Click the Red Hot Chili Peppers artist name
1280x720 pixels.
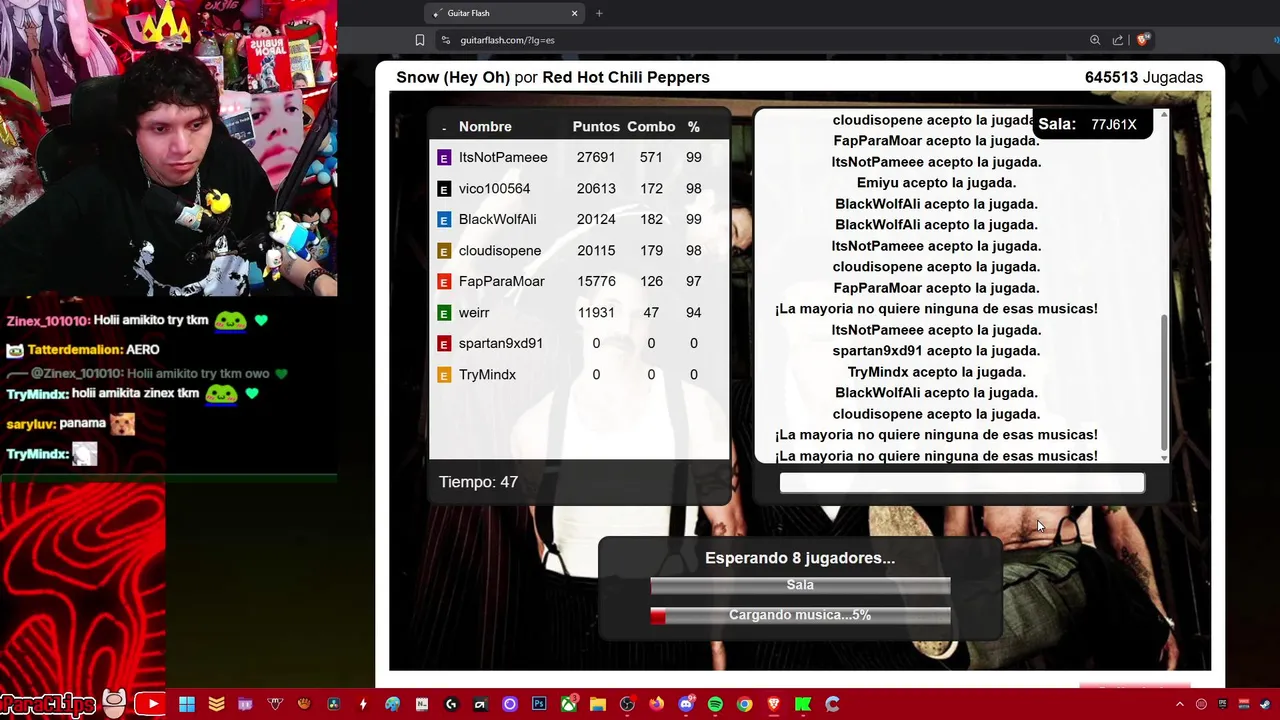click(626, 77)
